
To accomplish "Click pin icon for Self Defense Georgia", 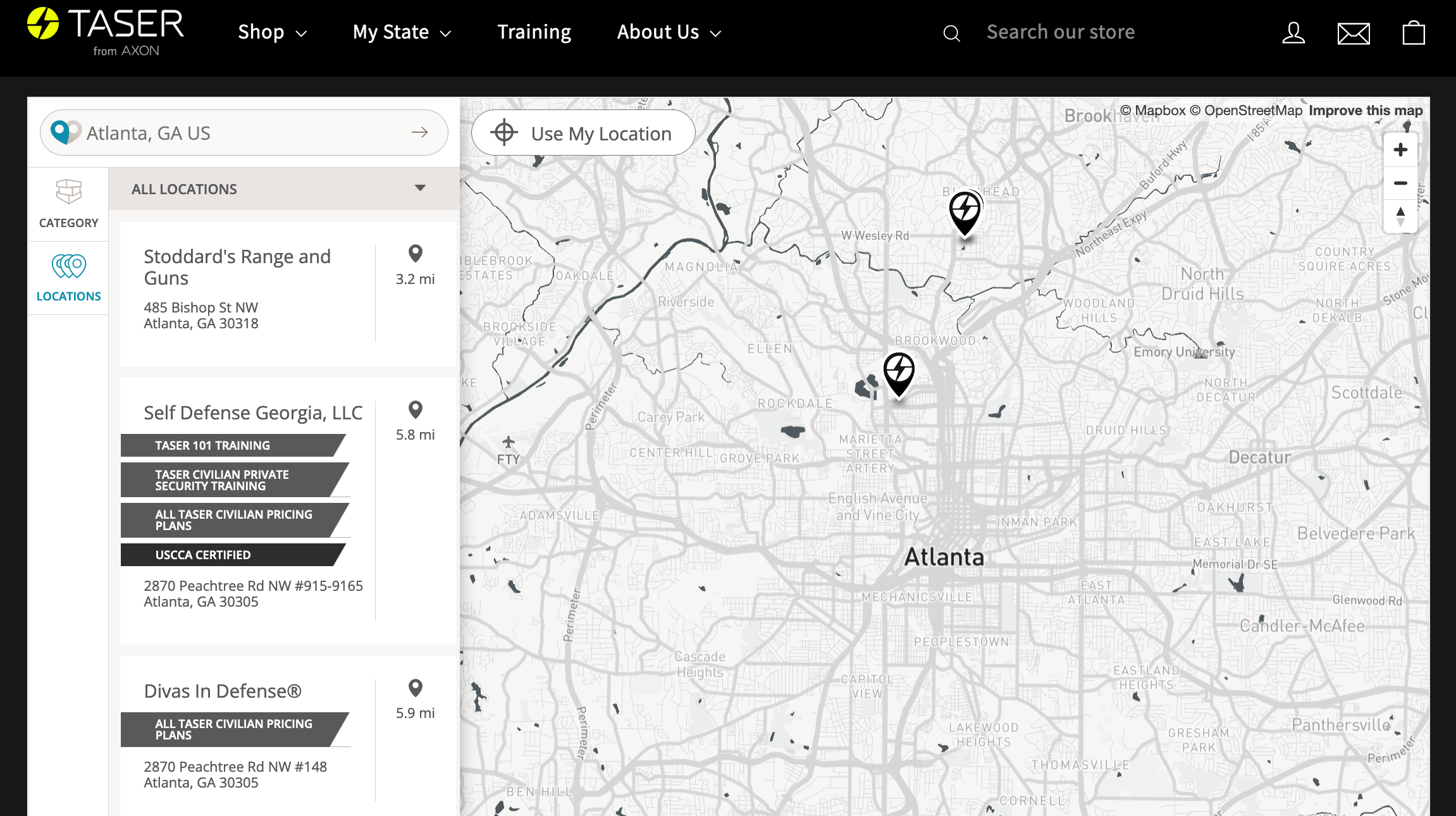I will tap(416, 410).
